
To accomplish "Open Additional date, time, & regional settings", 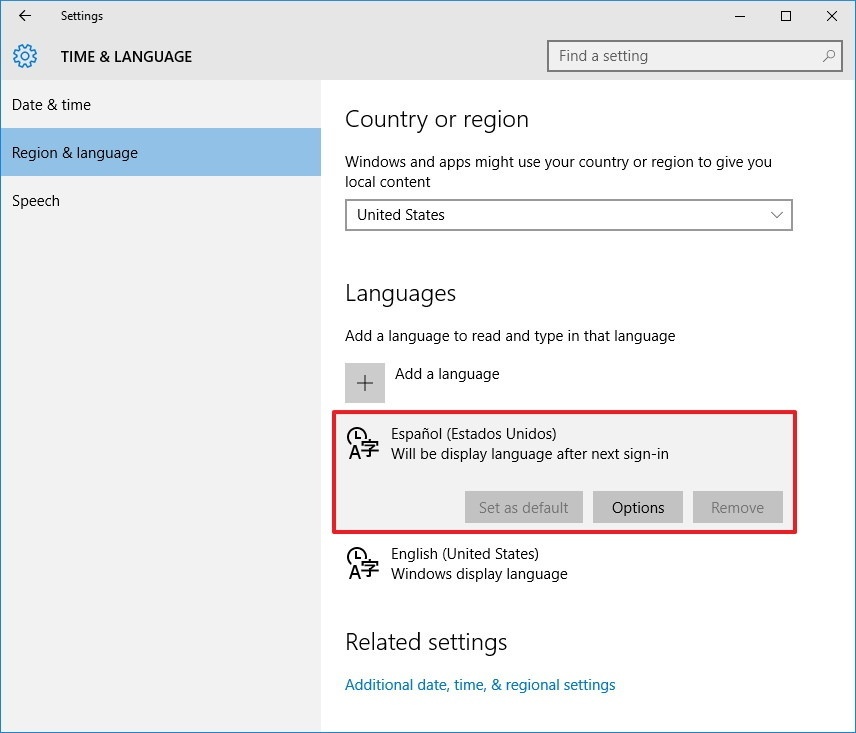I will coord(480,685).
